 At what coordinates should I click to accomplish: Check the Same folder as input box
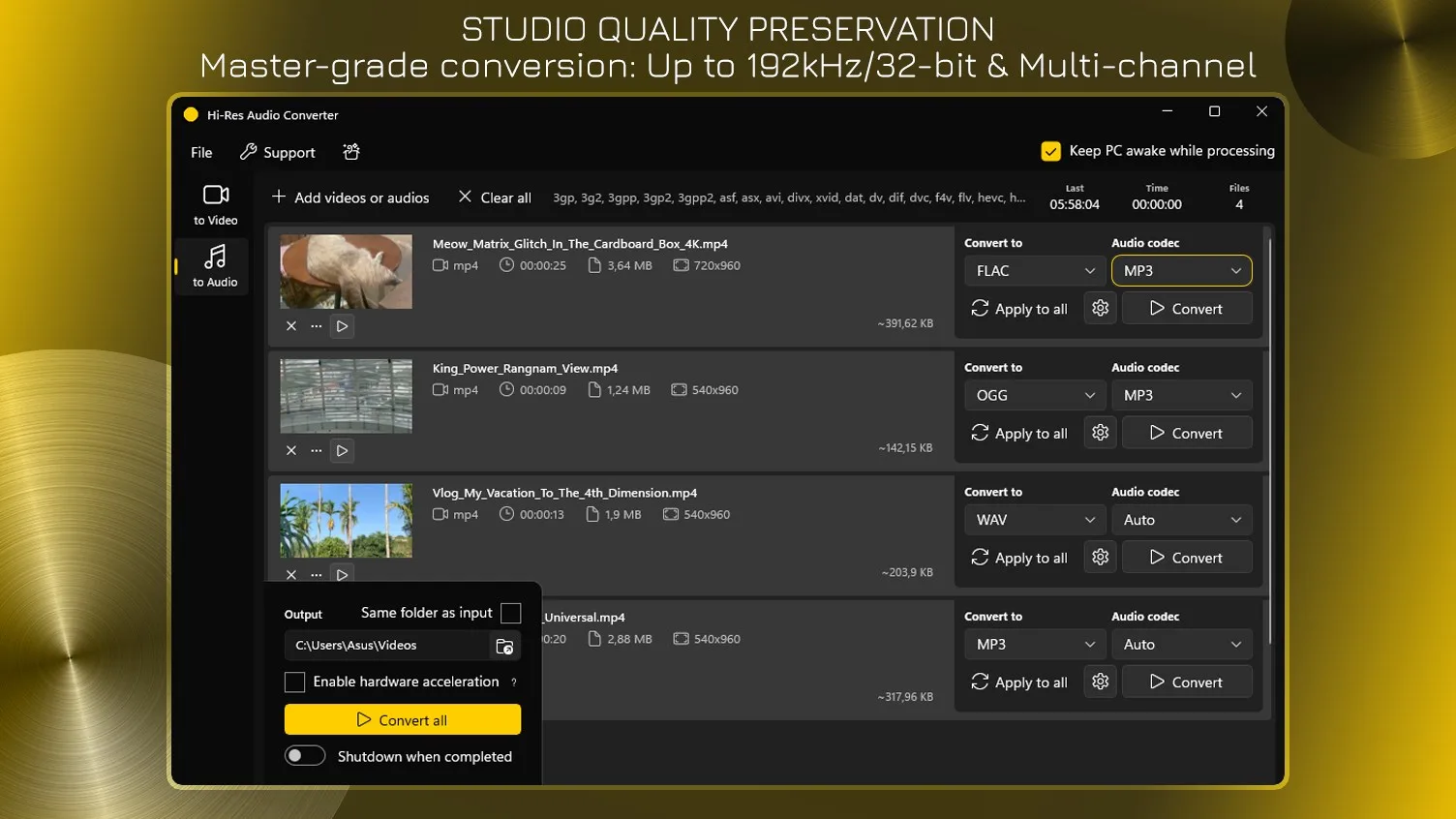coord(511,613)
